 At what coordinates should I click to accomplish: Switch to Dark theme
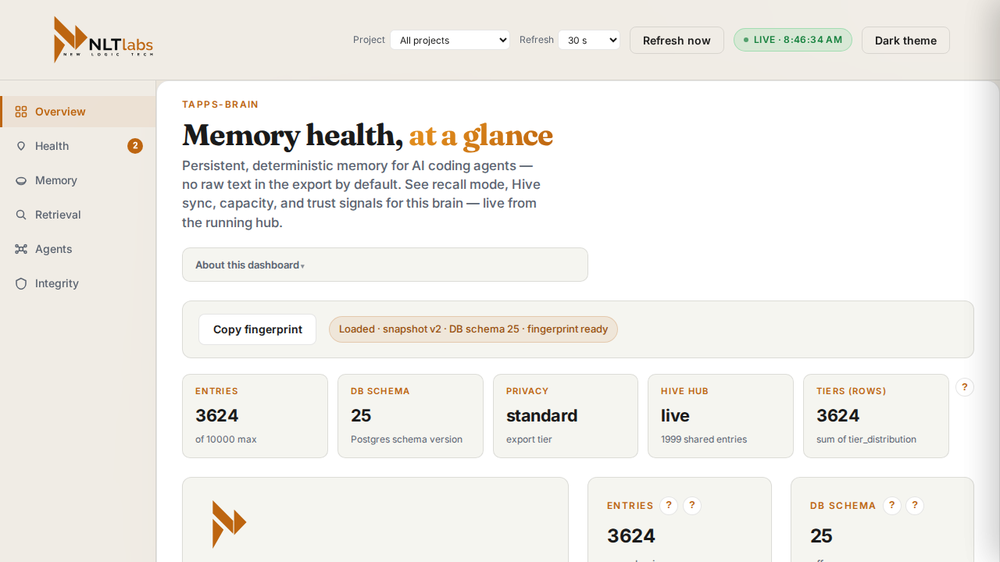tap(906, 40)
